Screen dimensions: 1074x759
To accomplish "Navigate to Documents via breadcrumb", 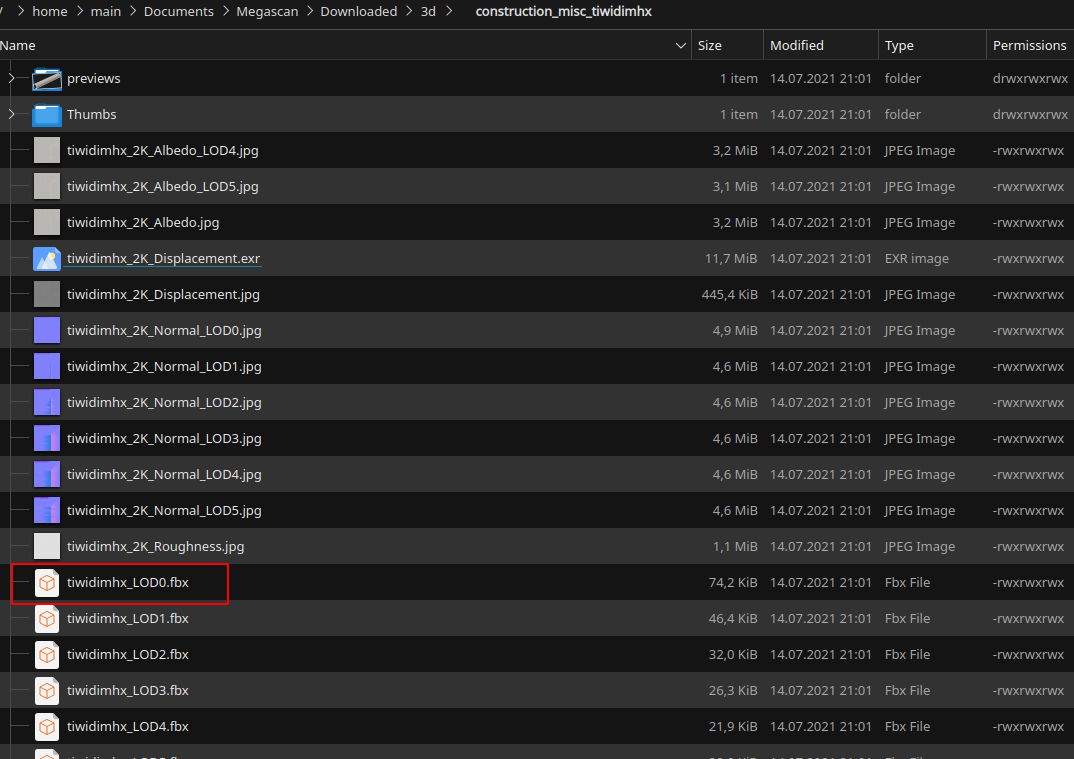I will click(x=178, y=11).
